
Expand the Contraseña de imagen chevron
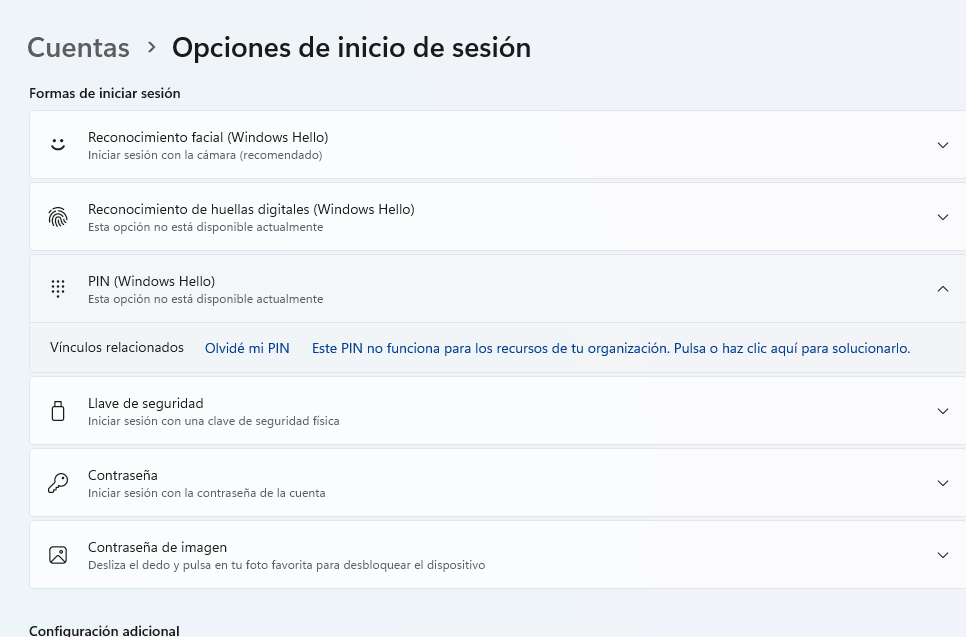[x=942, y=555]
